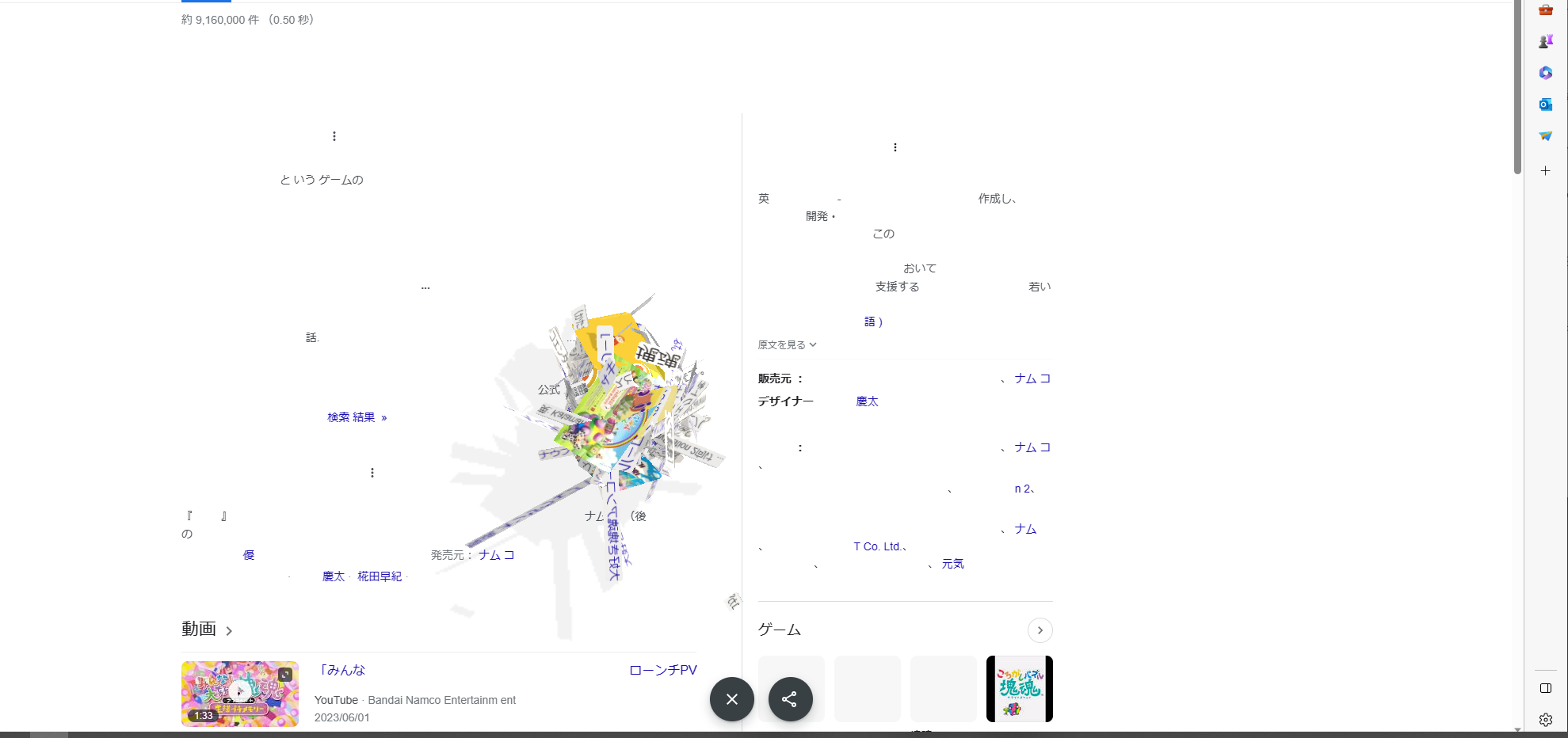Expand the '動画' section chevron
Viewport: 1568px width, 738px height.
[x=229, y=631]
